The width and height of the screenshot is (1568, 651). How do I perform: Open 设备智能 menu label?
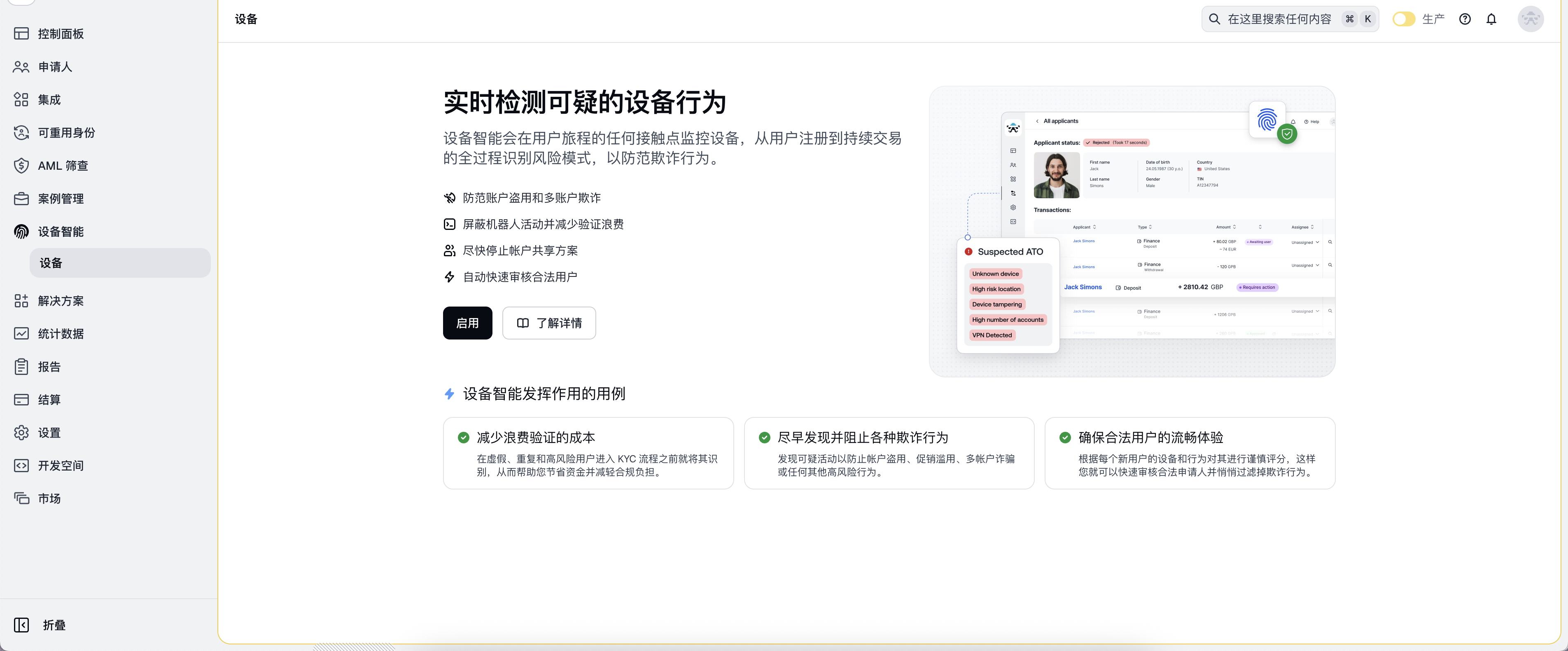click(x=61, y=232)
